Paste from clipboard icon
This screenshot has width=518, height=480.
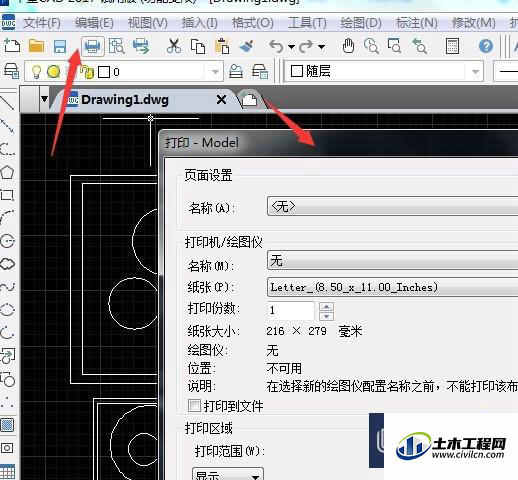pos(222,46)
